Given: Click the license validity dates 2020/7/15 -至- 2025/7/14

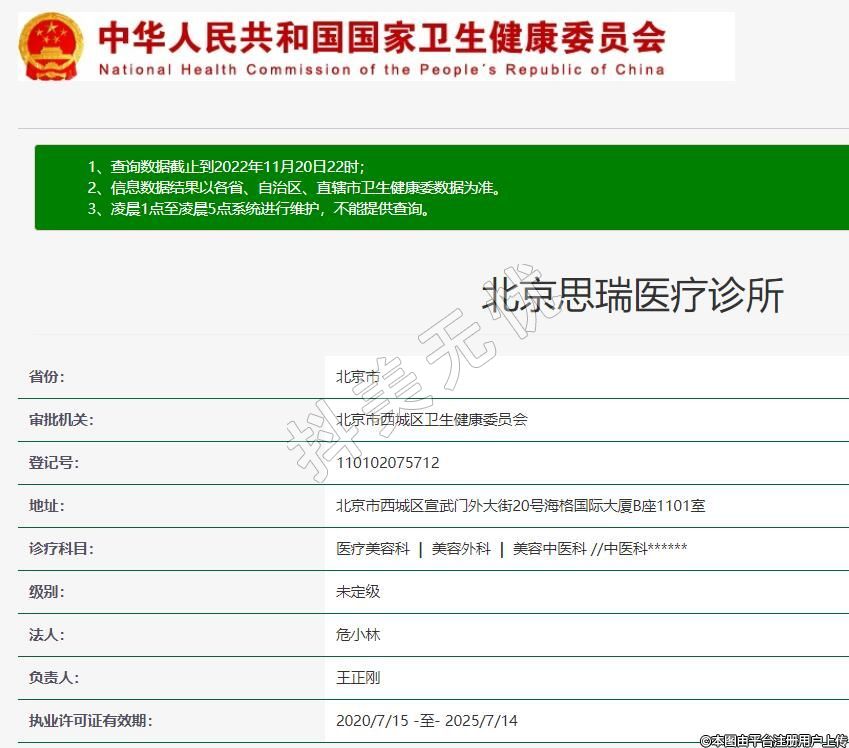Looking at the screenshot, I should (426, 721).
